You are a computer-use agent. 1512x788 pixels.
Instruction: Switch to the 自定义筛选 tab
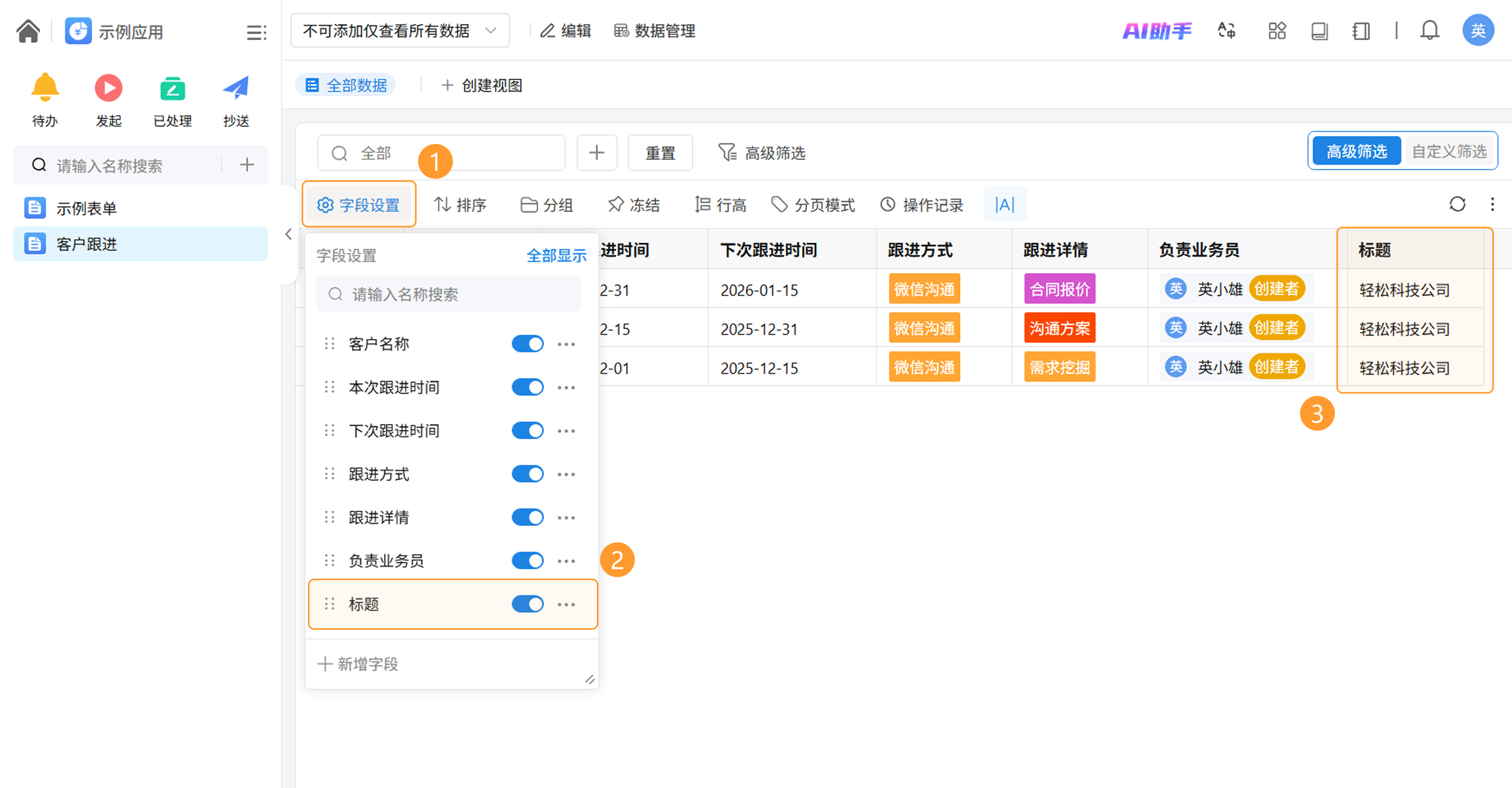point(1449,152)
